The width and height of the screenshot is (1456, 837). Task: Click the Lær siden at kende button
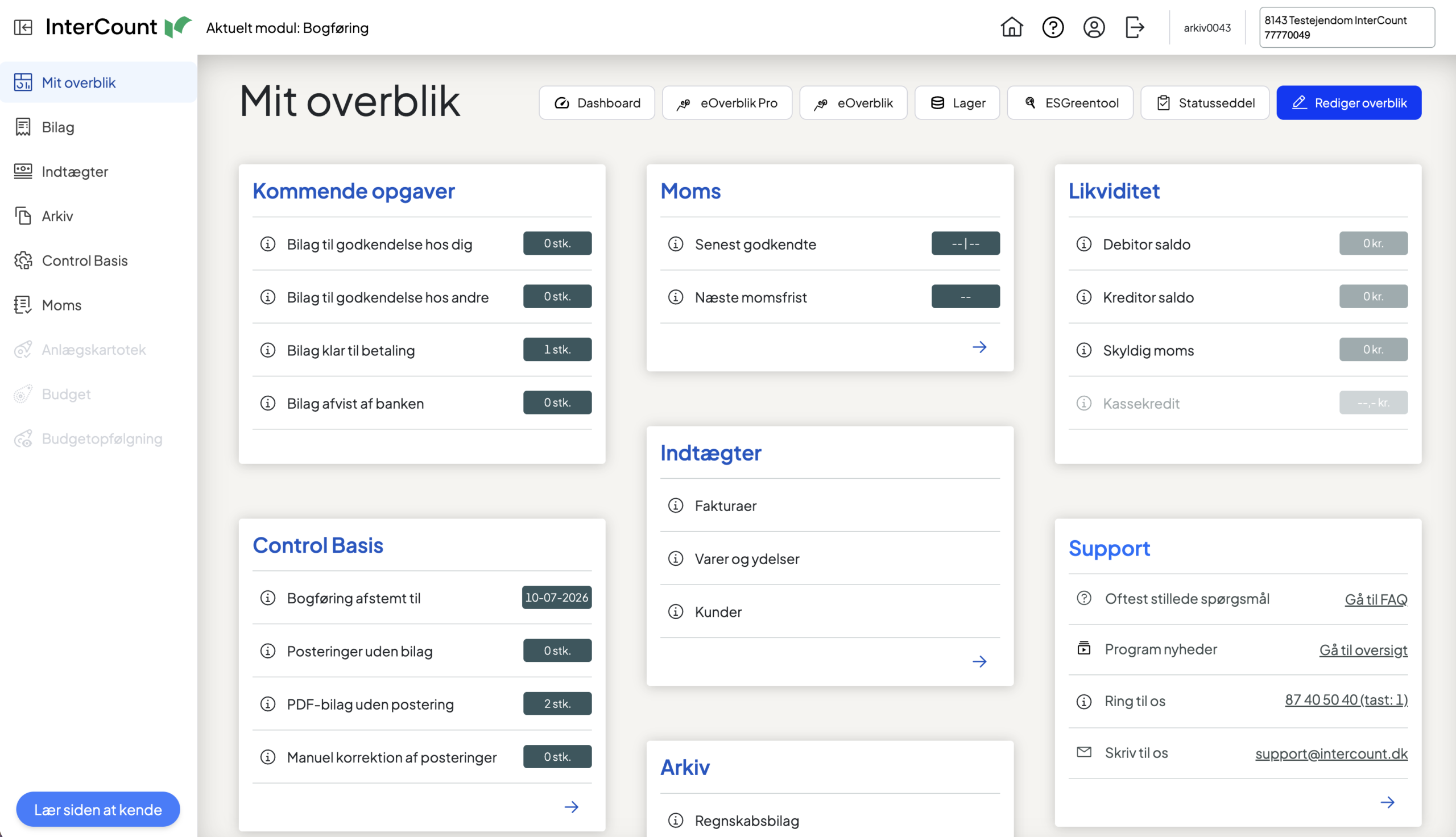coord(98,809)
